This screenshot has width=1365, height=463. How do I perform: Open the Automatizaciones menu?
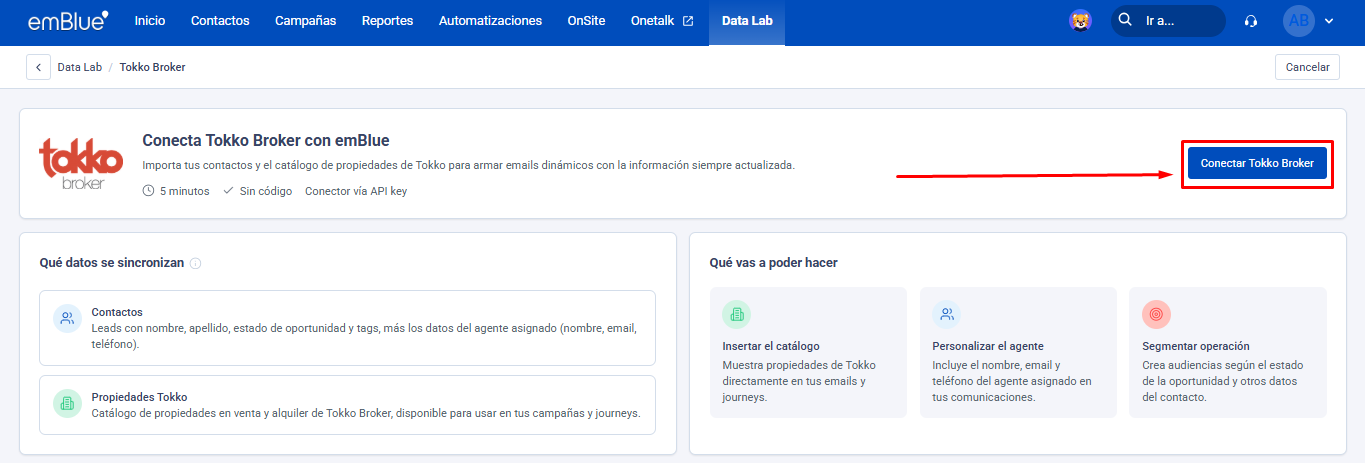click(x=490, y=20)
